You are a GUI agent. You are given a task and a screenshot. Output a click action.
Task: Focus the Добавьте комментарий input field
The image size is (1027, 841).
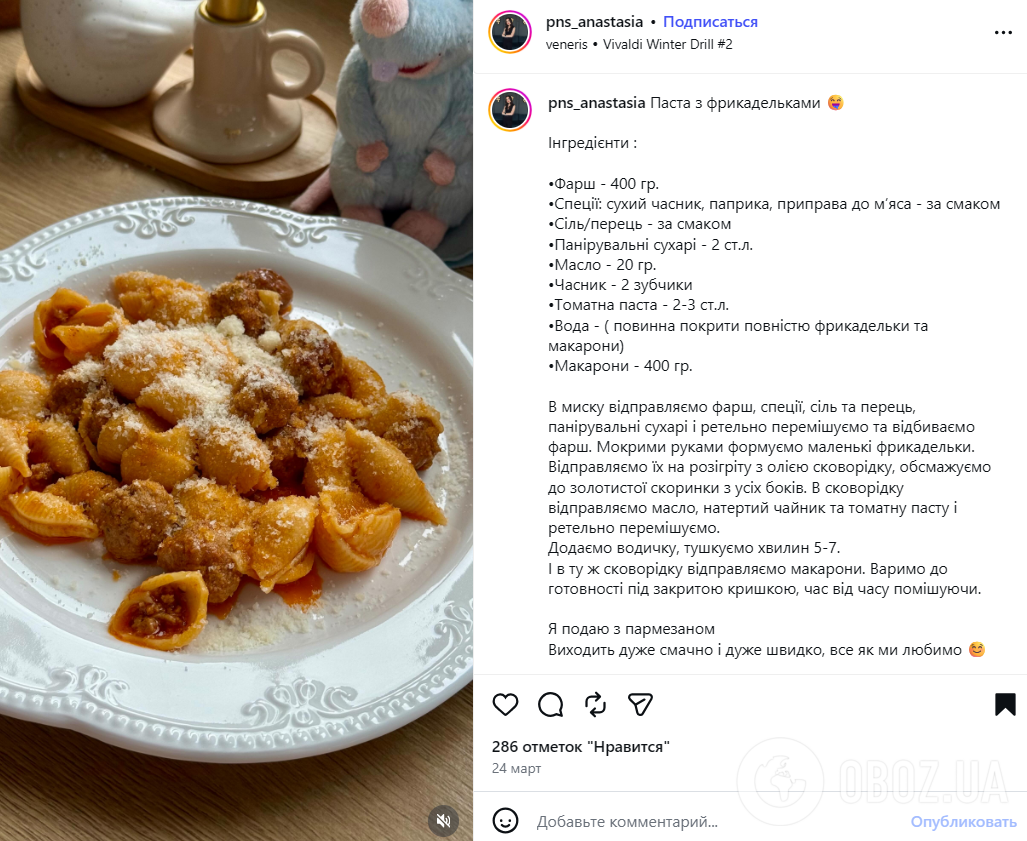coord(717,821)
